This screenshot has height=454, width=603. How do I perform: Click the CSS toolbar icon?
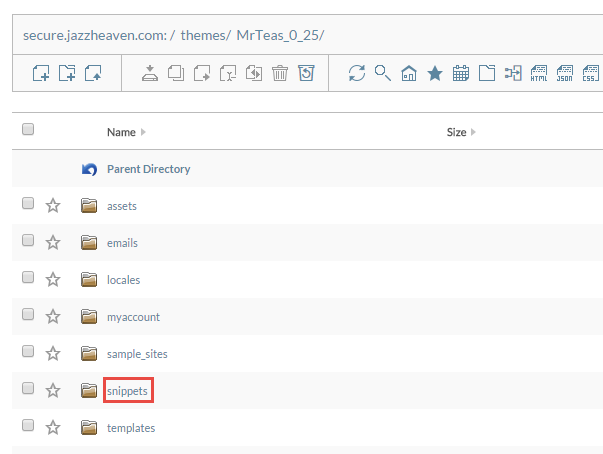click(x=591, y=73)
